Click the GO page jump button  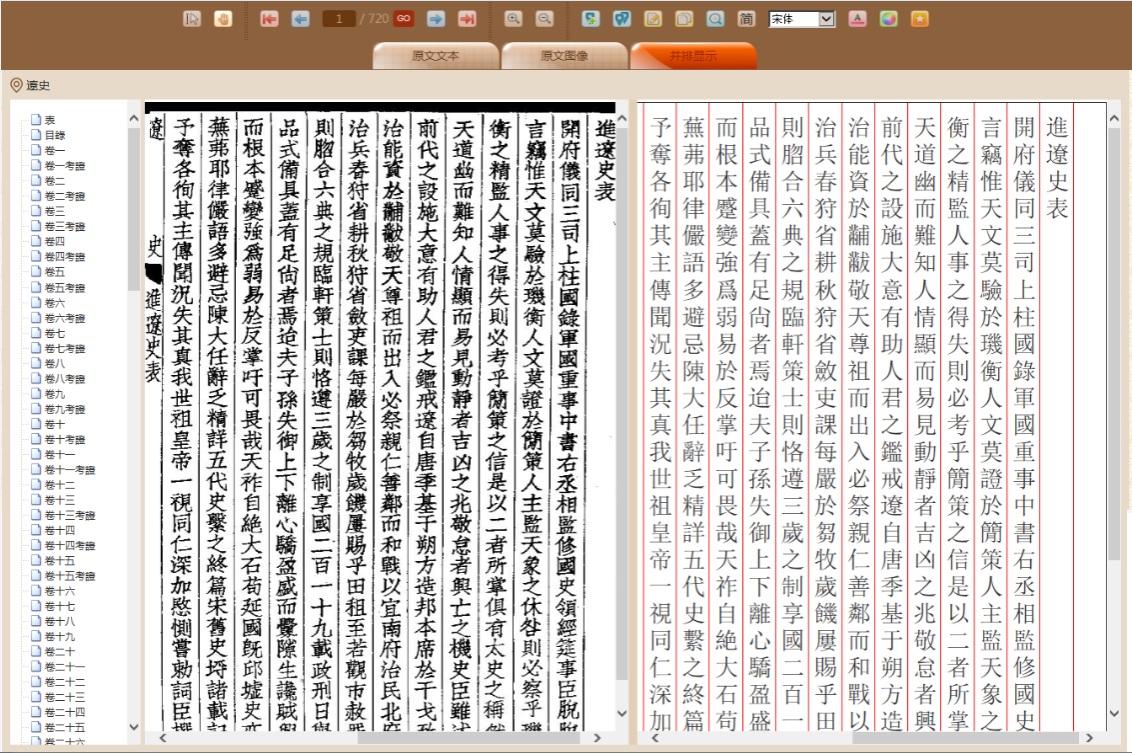404,19
